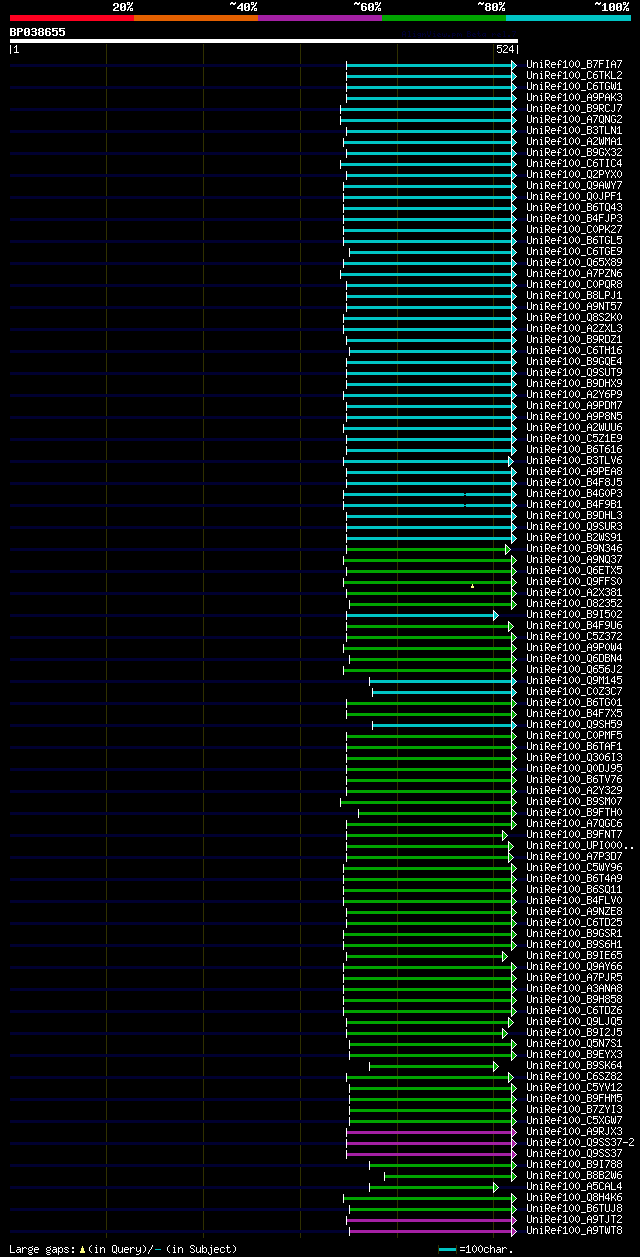Select the UniRef100_Q9SH59 label
This screenshot has height=1257, width=640.
click(574, 724)
